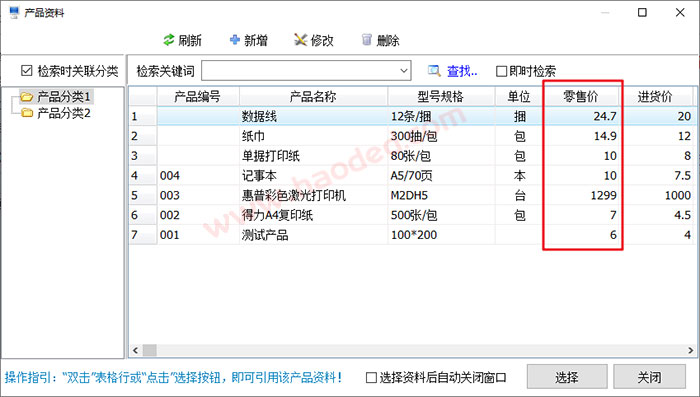Click the 型号规格 column header
Viewport: 700px width, 397px height.
441,96
